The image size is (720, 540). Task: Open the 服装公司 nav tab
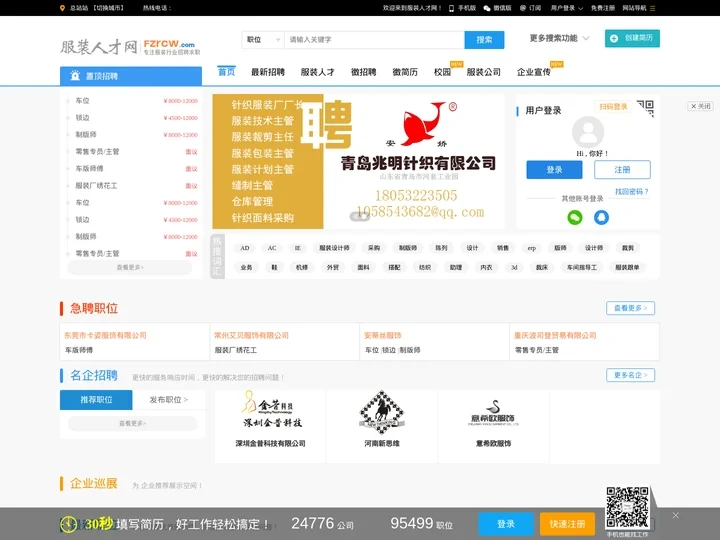click(484, 72)
